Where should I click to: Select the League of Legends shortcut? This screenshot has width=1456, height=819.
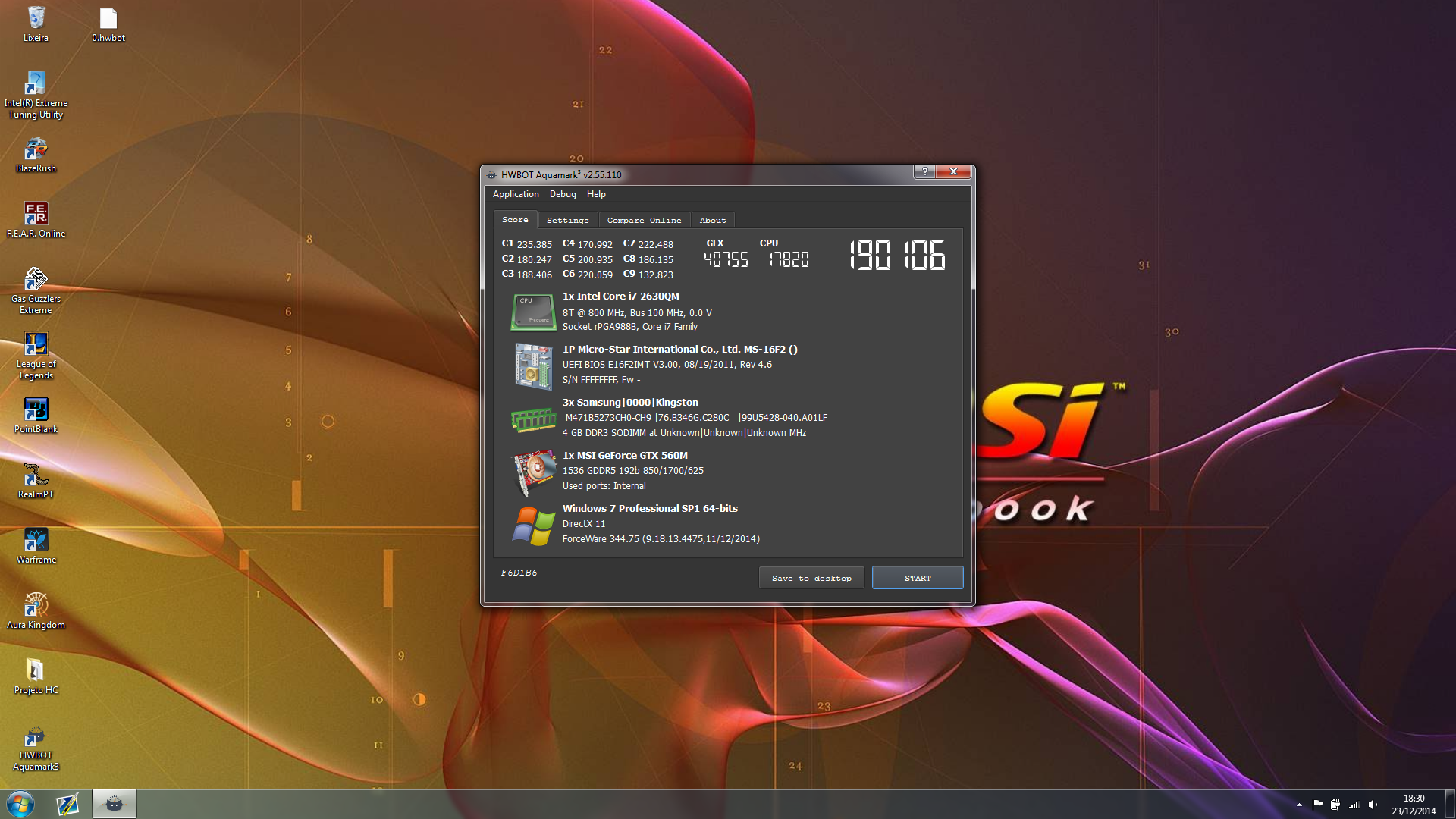[36, 356]
